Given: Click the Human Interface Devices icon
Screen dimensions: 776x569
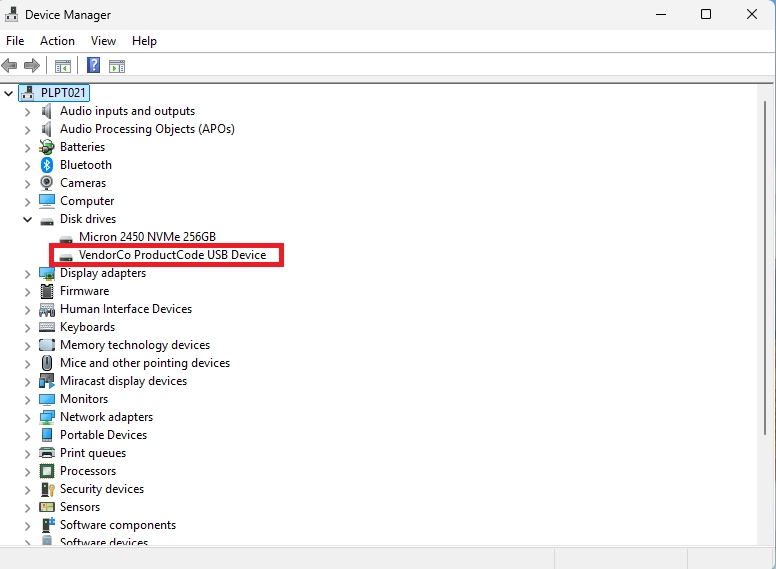Looking at the screenshot, I should pyautogui.click(x=47, y=309).
